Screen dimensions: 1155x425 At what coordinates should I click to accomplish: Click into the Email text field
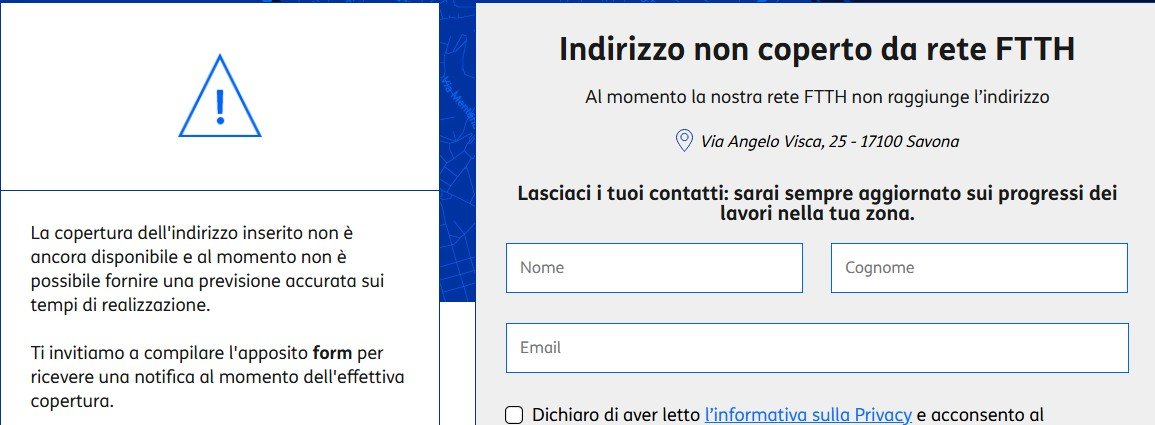pos(817,348)
